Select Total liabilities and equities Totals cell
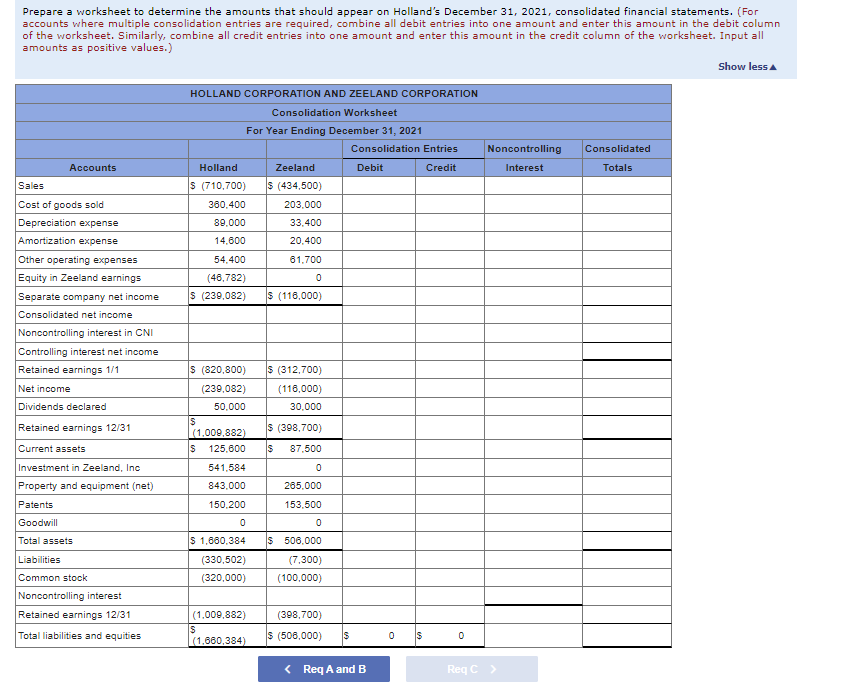The image size is (852, 687). [627, 635]
